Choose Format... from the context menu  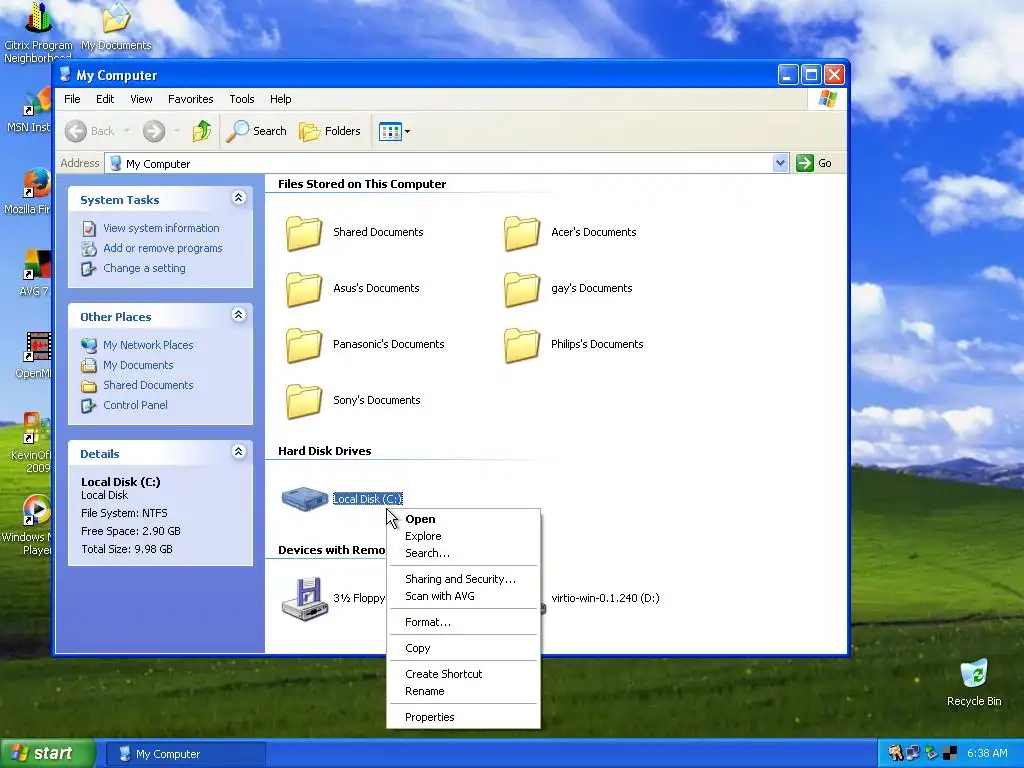point(464,622)
